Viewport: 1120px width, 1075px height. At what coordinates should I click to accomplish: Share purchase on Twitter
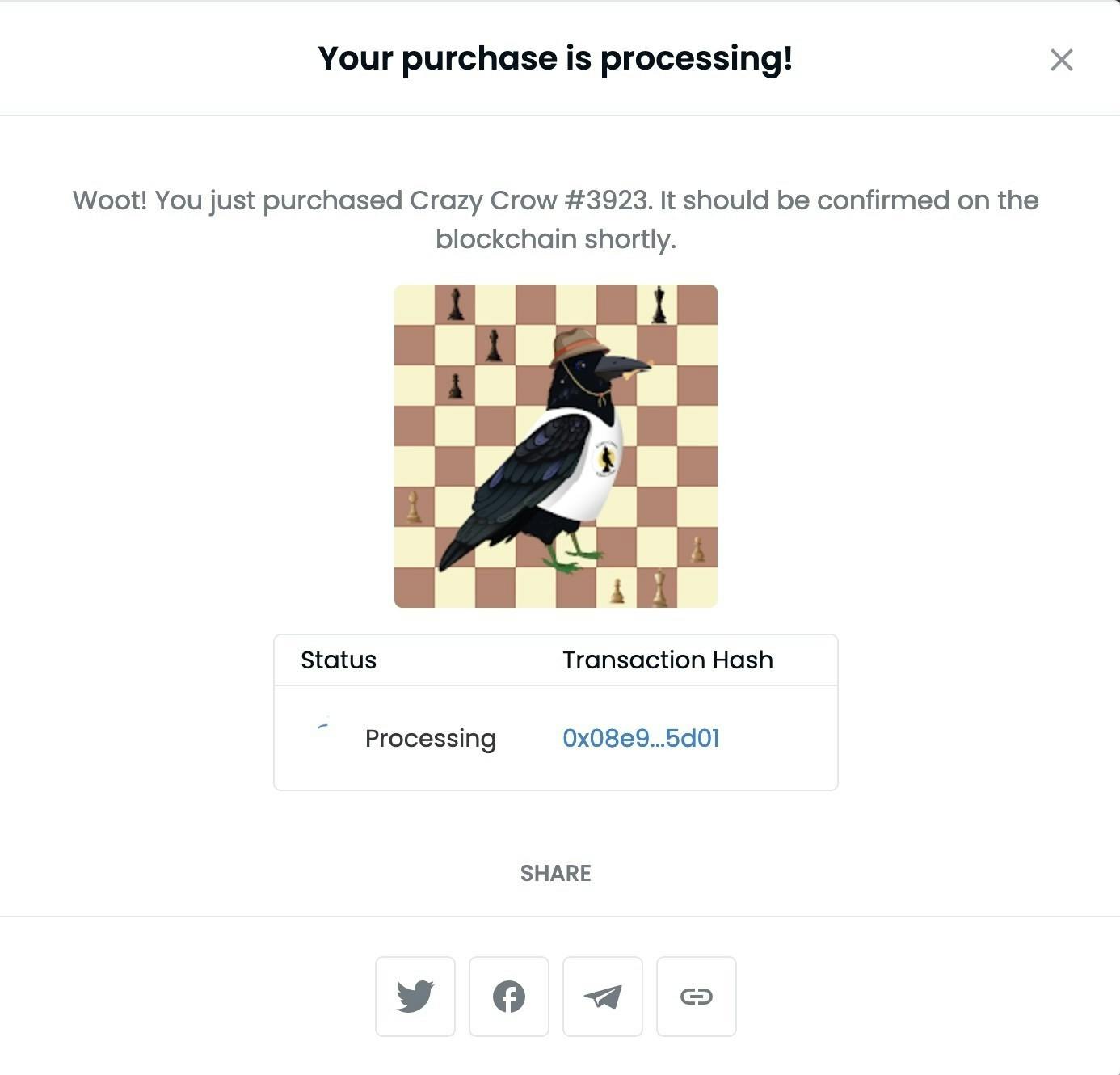tap(415, 996)
